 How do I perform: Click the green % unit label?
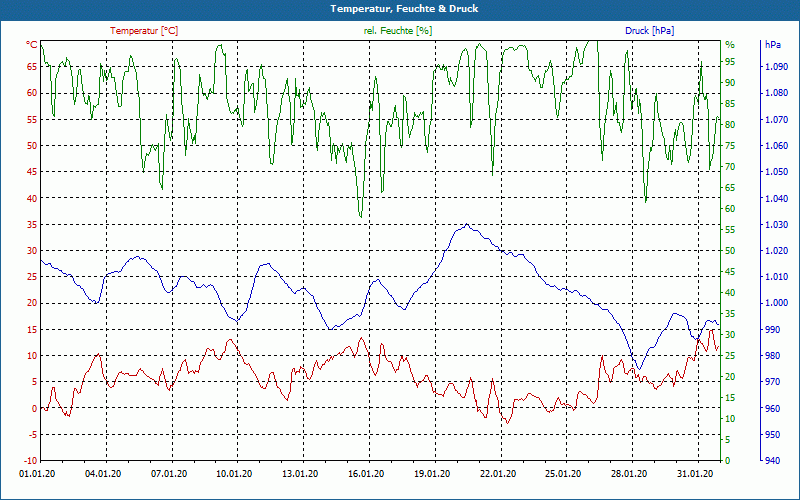[x=730, y=45]
